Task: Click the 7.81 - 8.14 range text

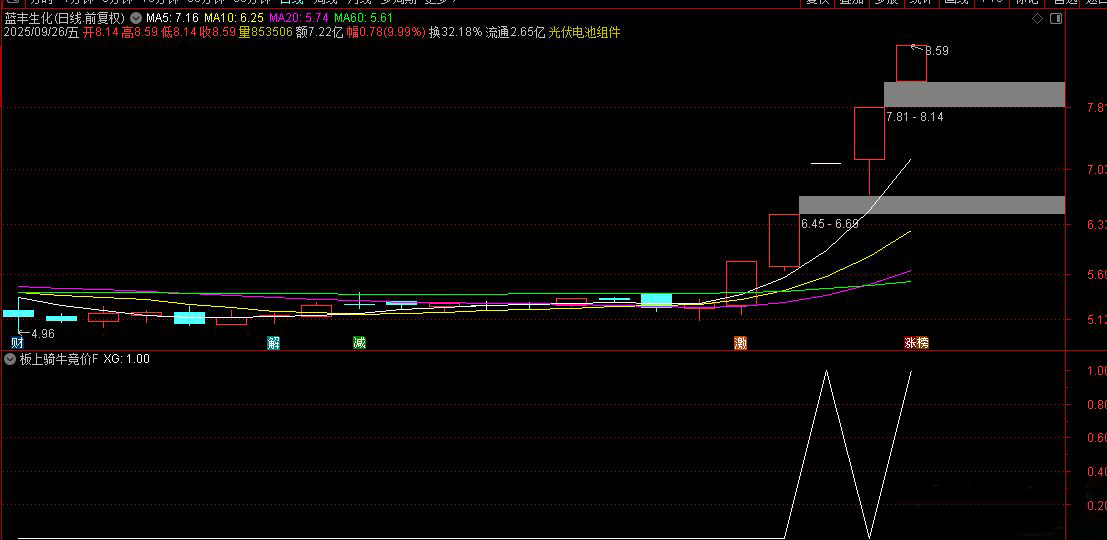Action: [914, 117]
